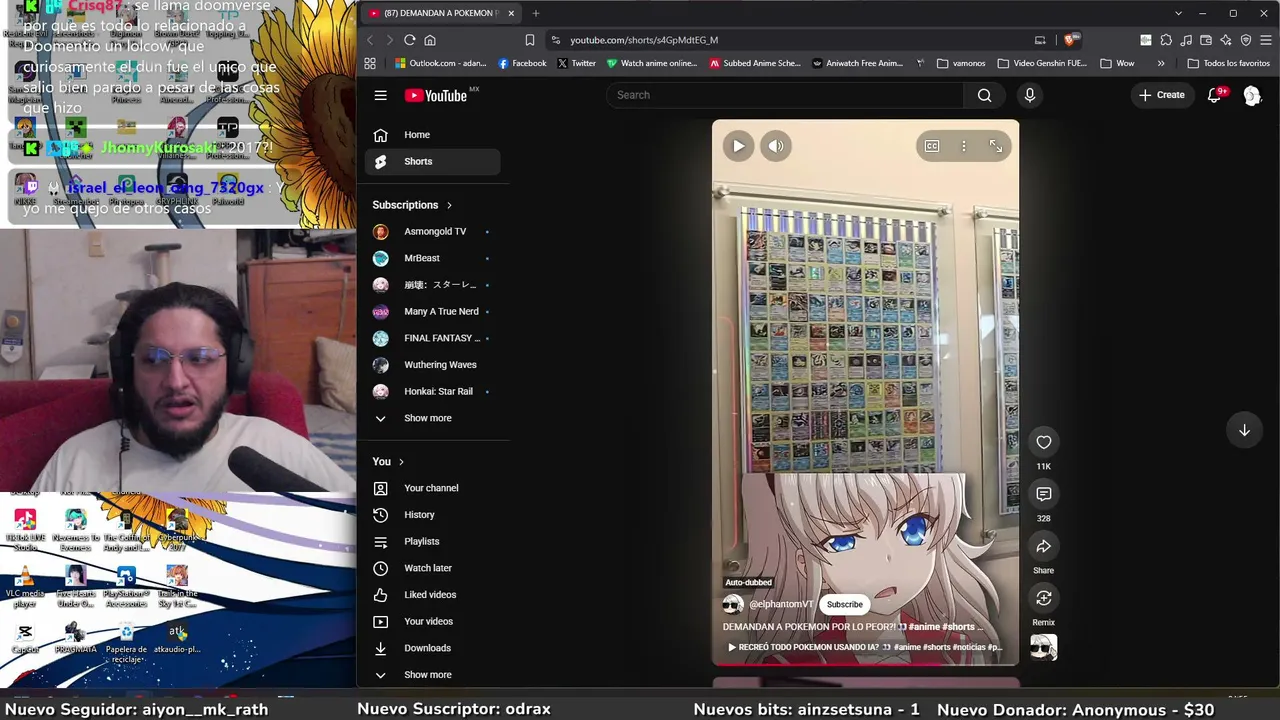Open the notifications bell
The width and height of the screenshot is (1280, 720).
1215,95
